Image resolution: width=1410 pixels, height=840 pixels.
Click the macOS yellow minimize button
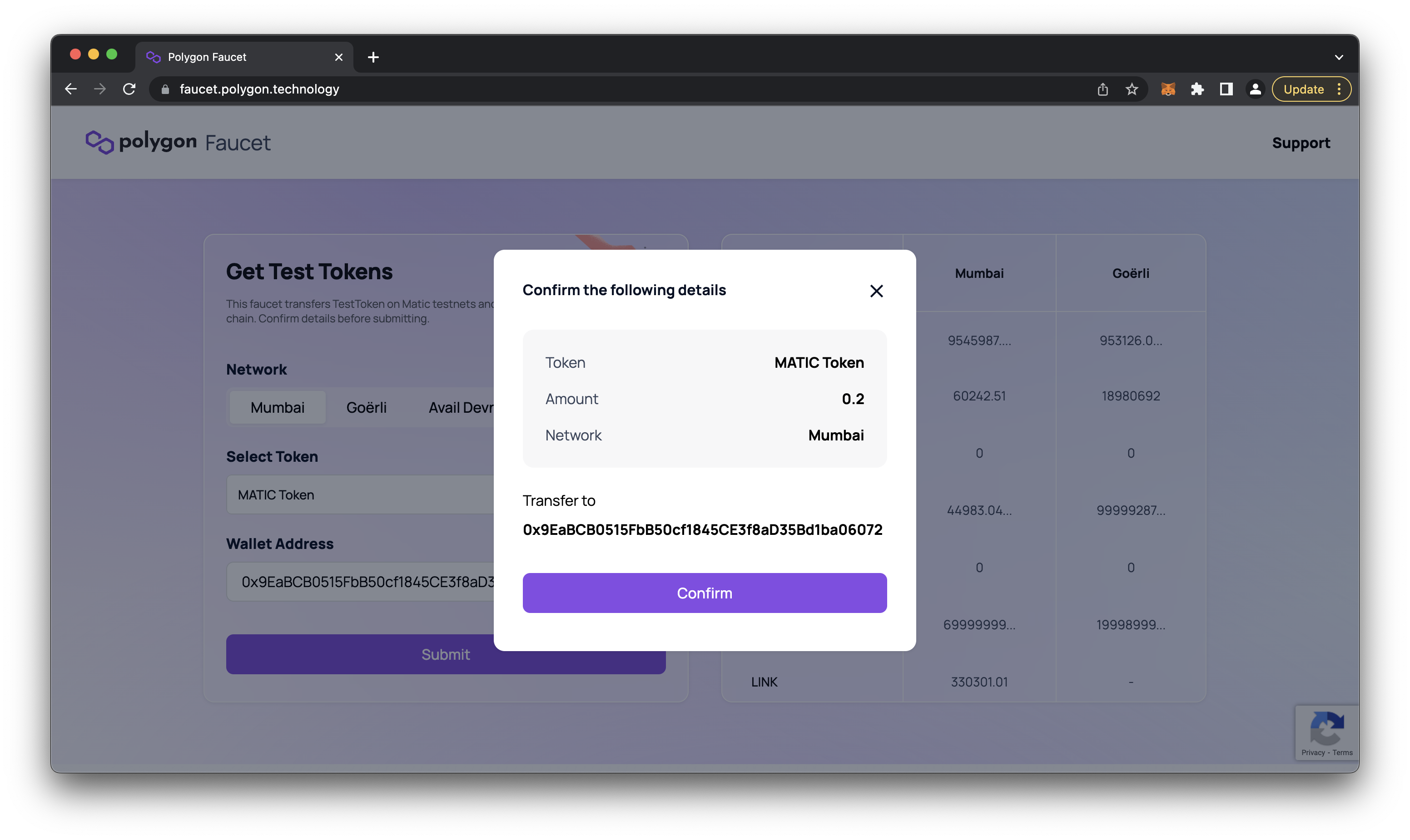(94, 54)
